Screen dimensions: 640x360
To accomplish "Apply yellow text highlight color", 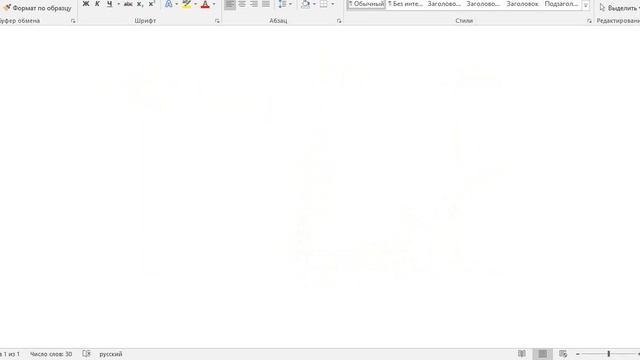I will coord(187,4).
